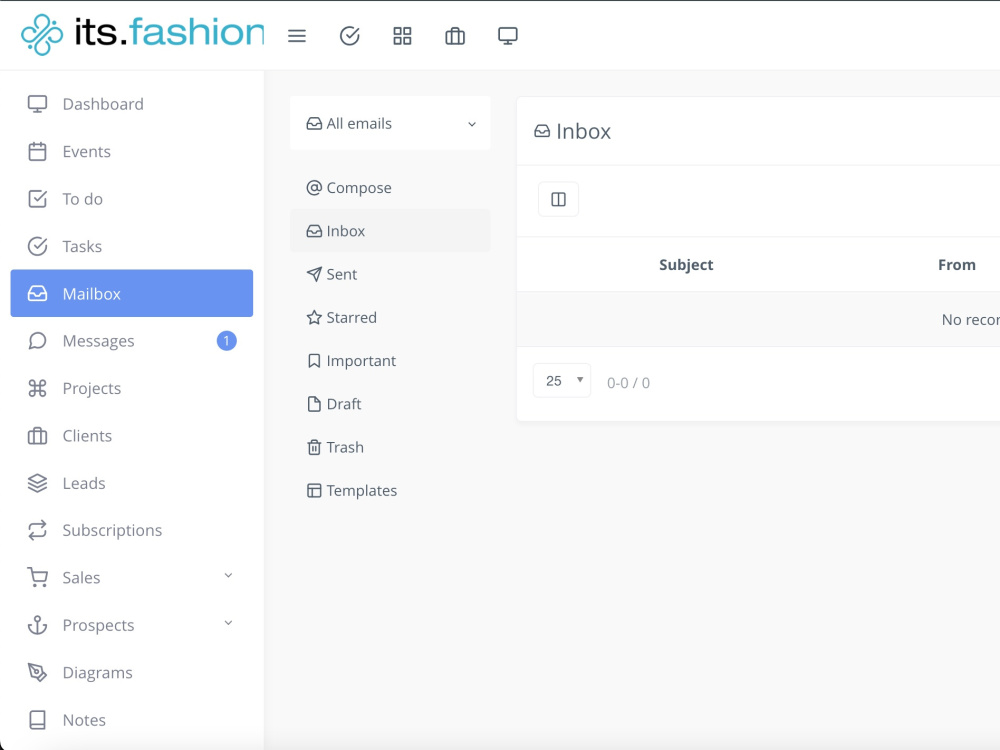Click the Leads layers icon in sidebar
The height and width of the screenshot is (750, 1000).
pyautogui.click(x=38, y=483)
